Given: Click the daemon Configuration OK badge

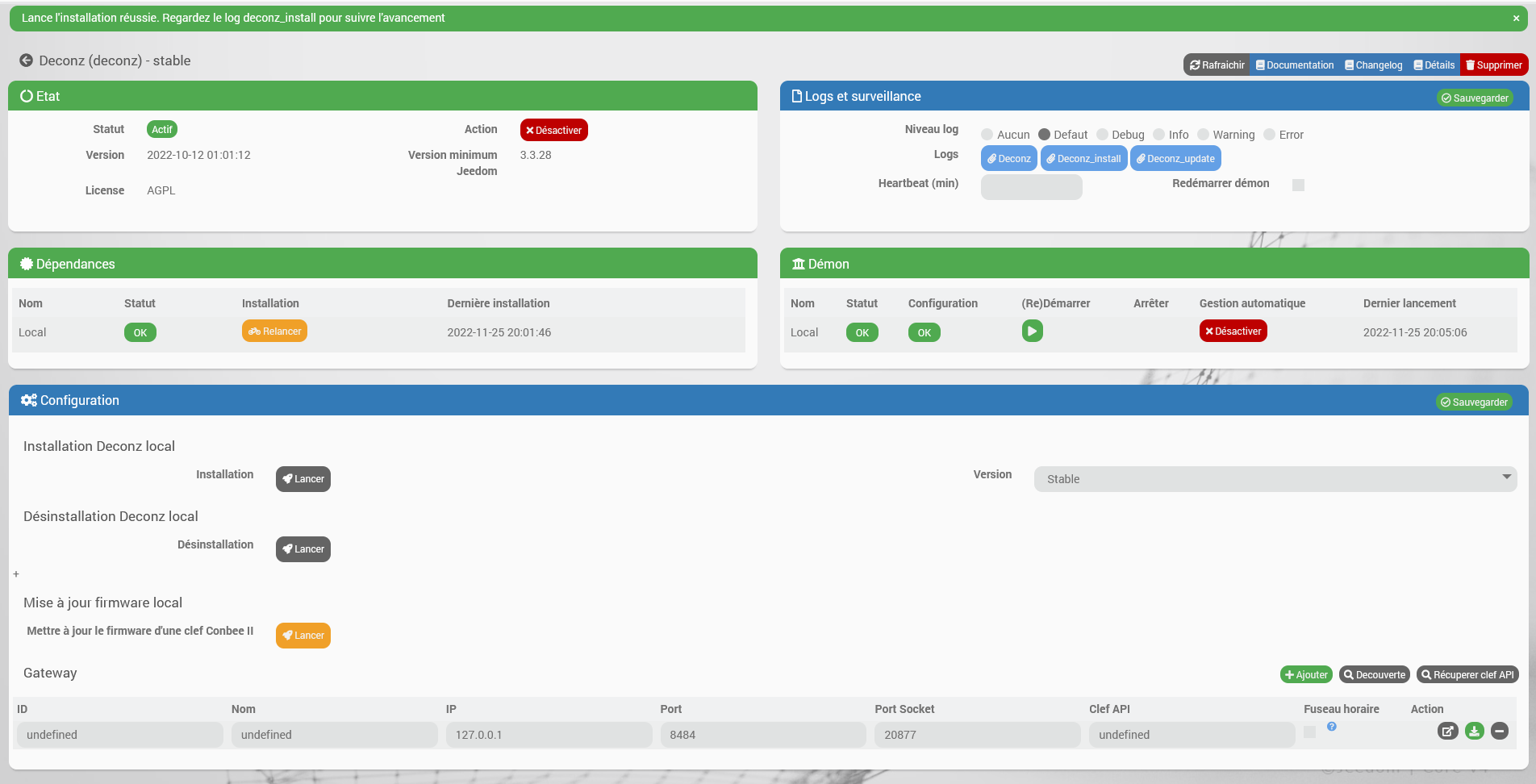Looking at the screenshot, I should click(x=925, y=332).
